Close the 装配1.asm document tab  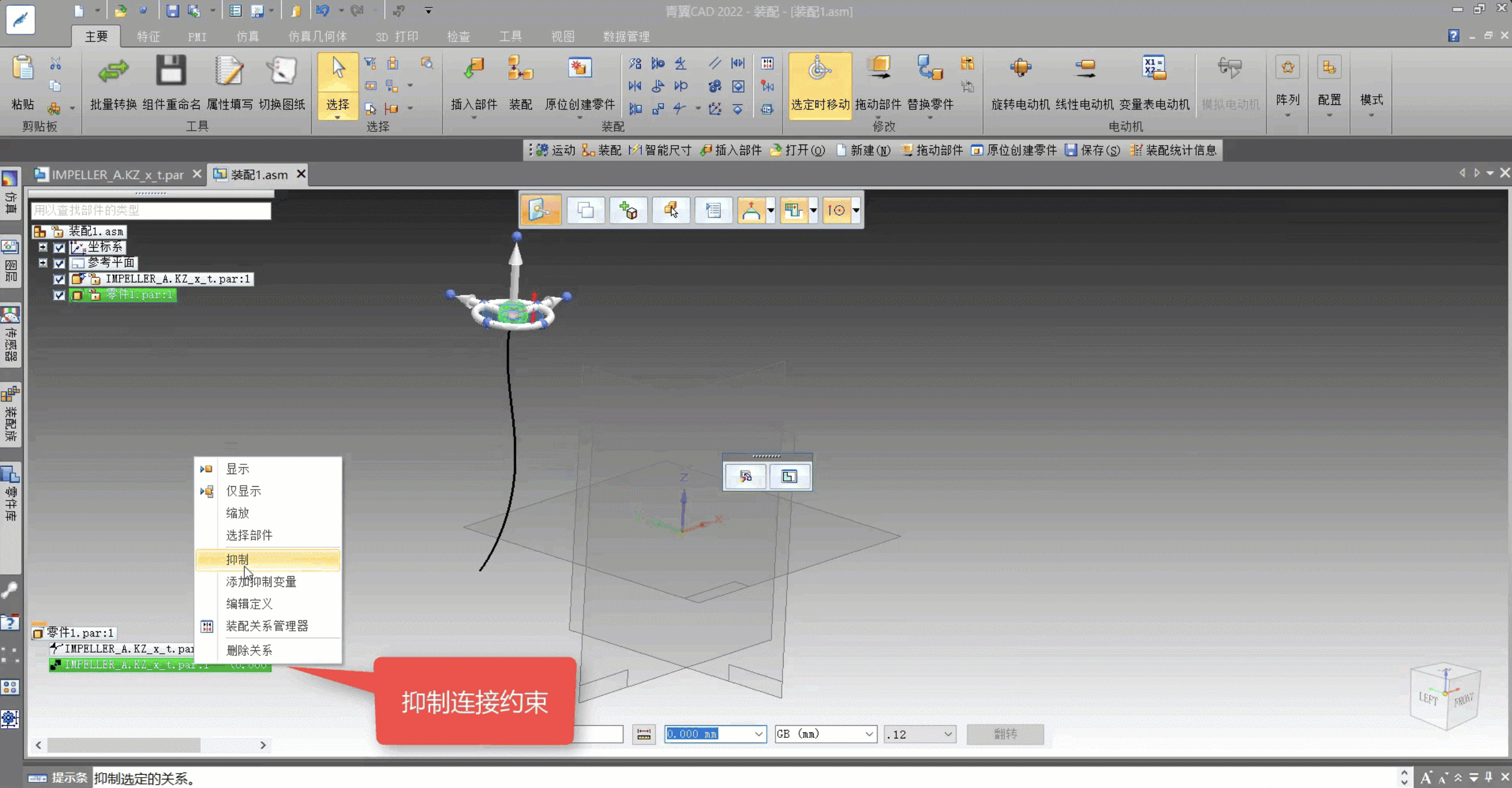[301, 174]
